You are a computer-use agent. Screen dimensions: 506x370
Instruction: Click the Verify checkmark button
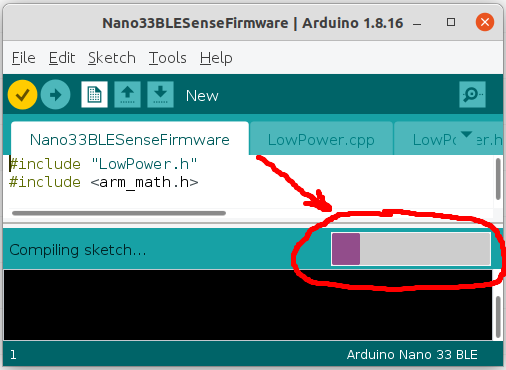pos(22,95)
